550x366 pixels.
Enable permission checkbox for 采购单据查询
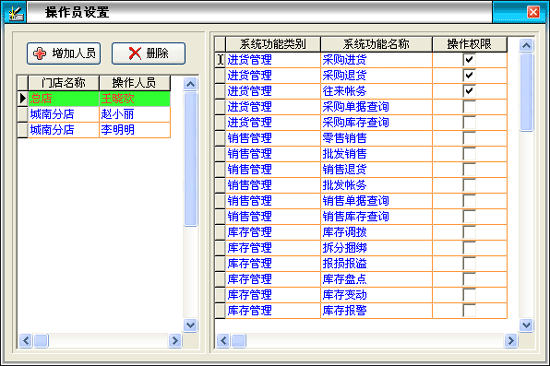[x=469, y=107]
